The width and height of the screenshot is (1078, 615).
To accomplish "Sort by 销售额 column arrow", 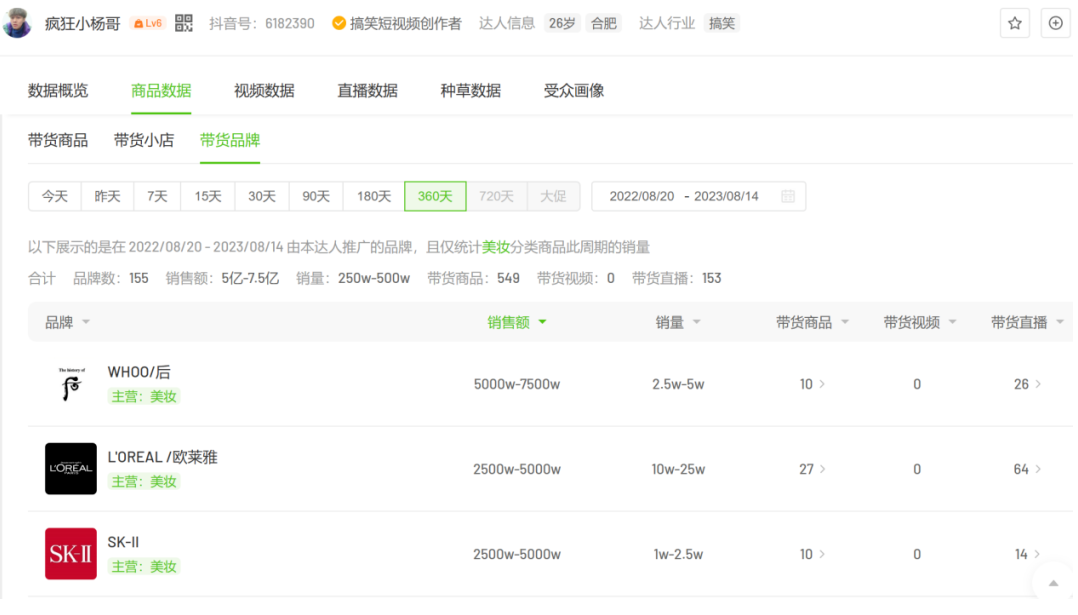I will [542, 322].
